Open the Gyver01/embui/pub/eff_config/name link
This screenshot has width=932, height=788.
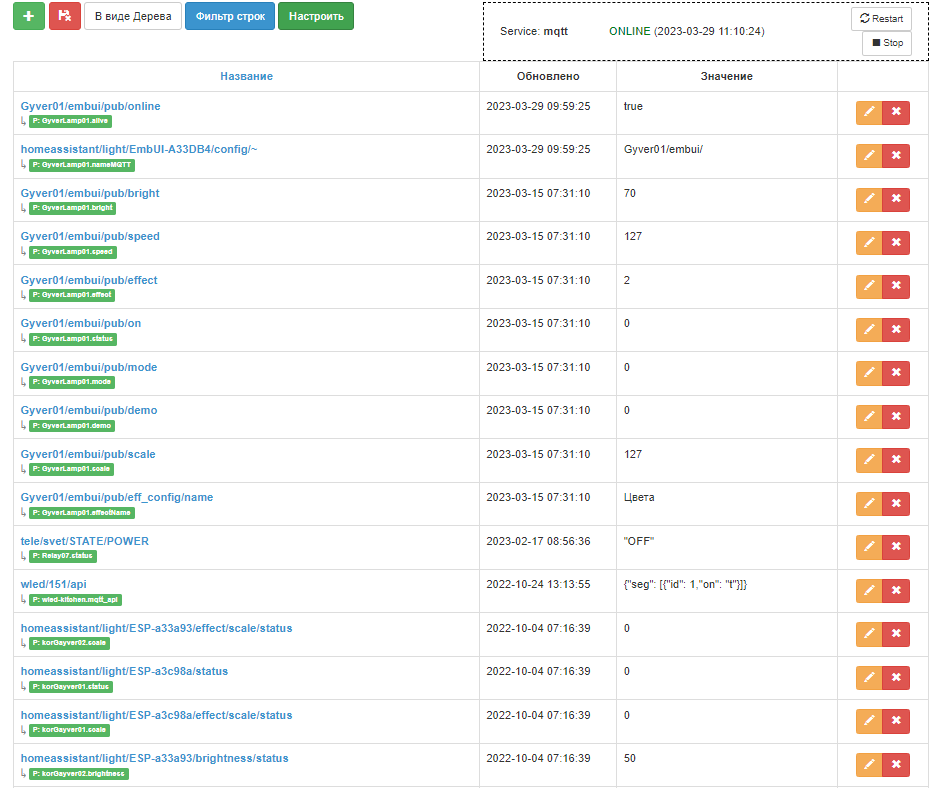tap(117, 497)
